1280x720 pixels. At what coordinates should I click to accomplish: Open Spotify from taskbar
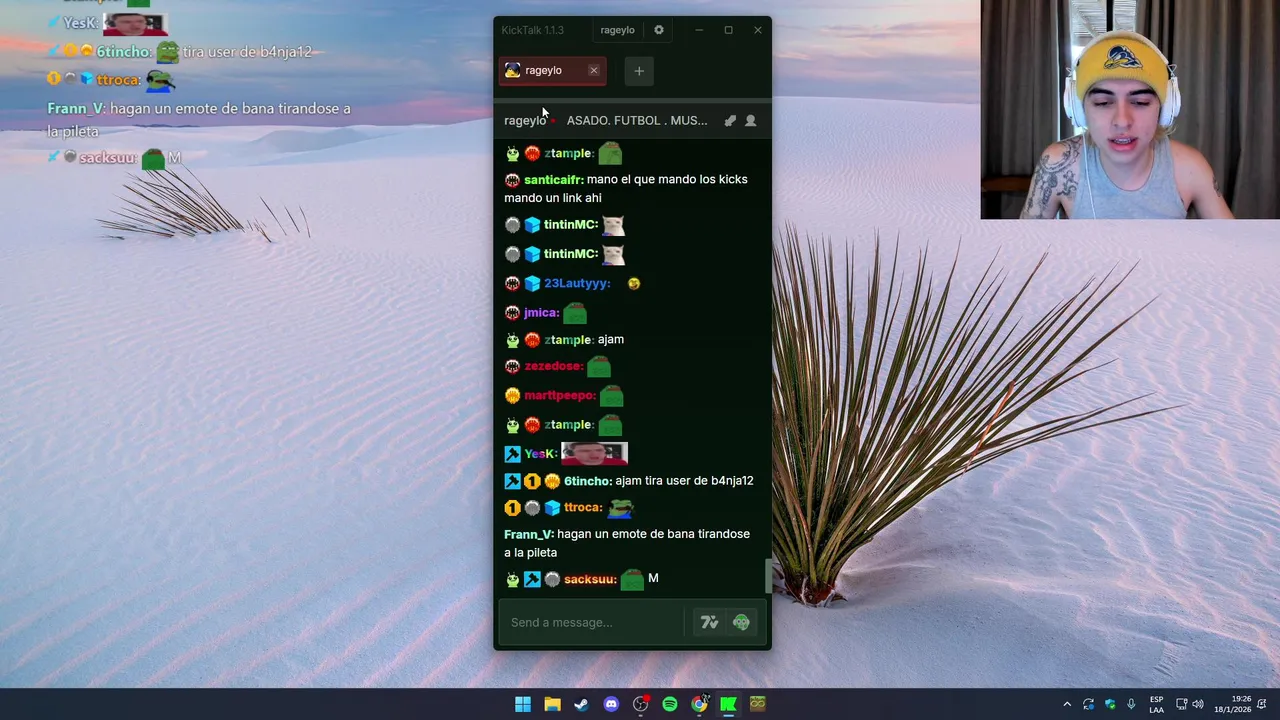[670, 704]
